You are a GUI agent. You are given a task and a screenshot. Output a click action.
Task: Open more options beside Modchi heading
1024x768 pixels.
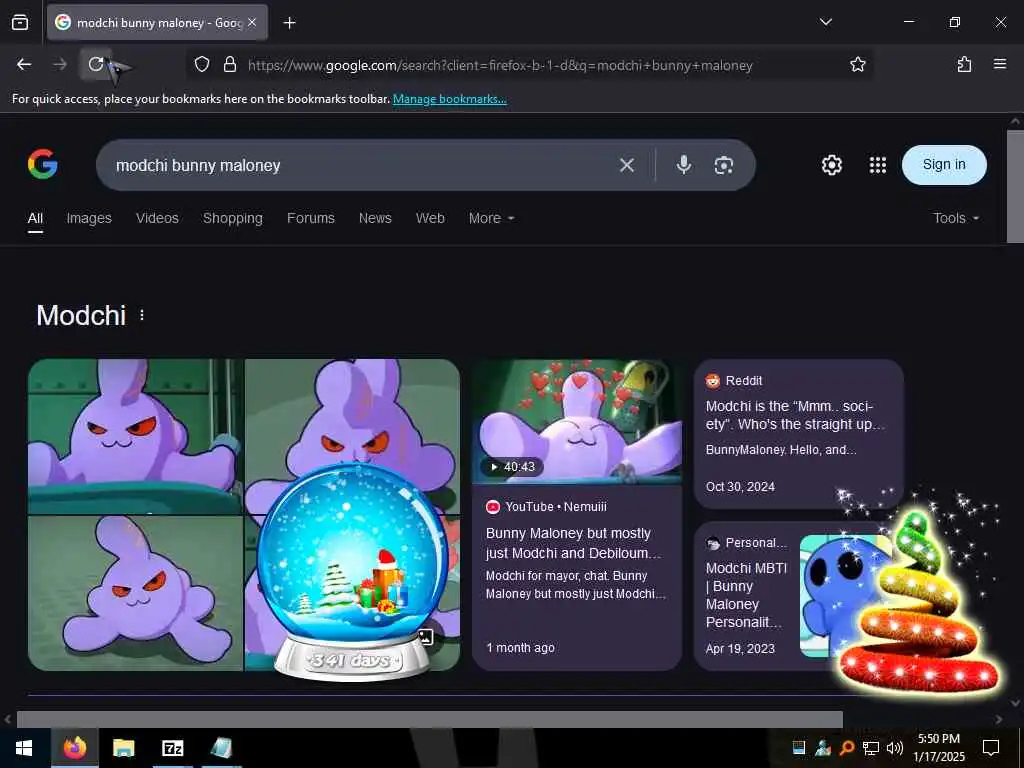click(142, 315)
